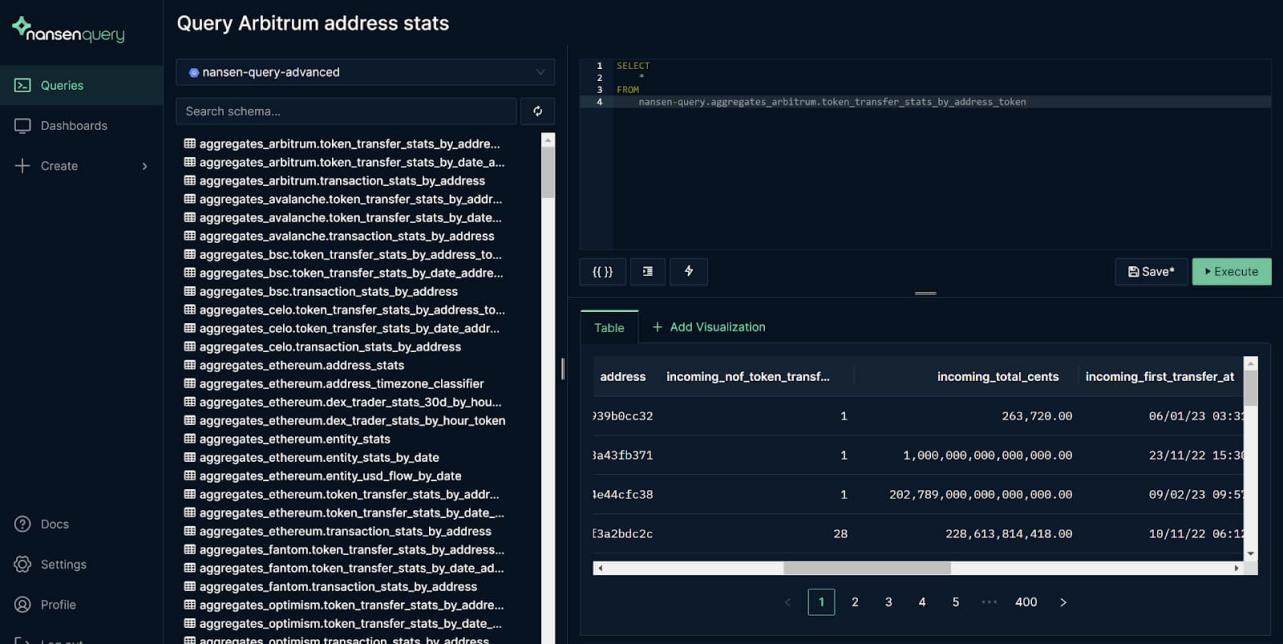The image size is (1283, 644).
Task: Select aggregates_ethereum.entity_stats table in schema
Action: pos(295,439)
